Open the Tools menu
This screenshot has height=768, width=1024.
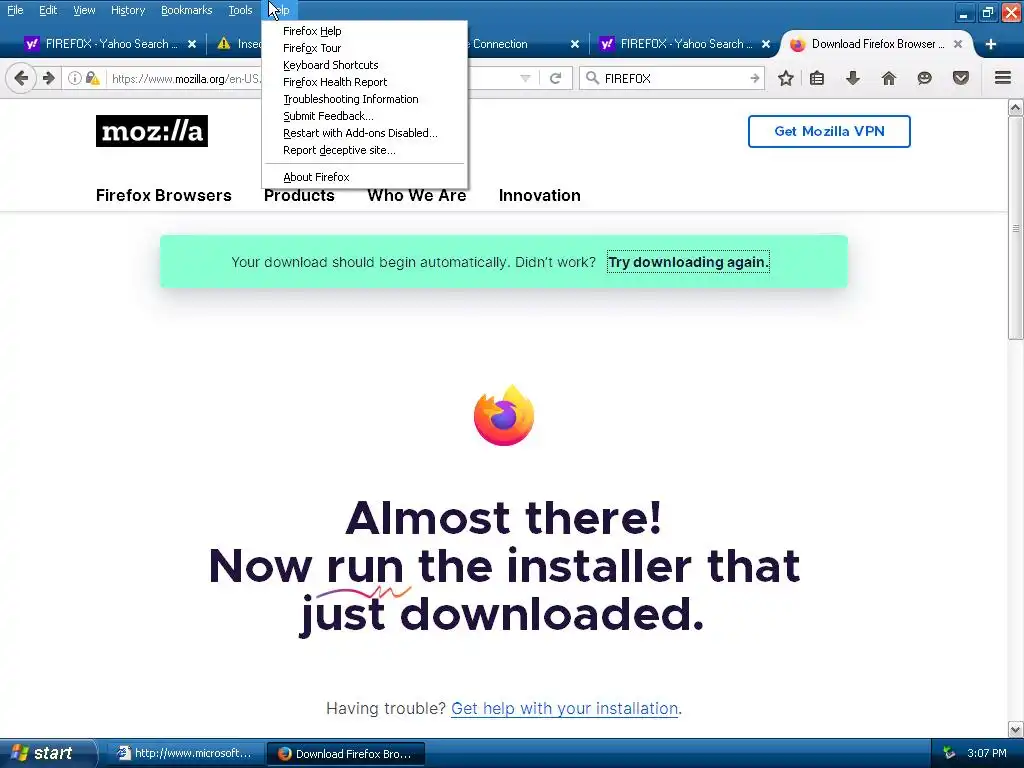coord(240,10)
